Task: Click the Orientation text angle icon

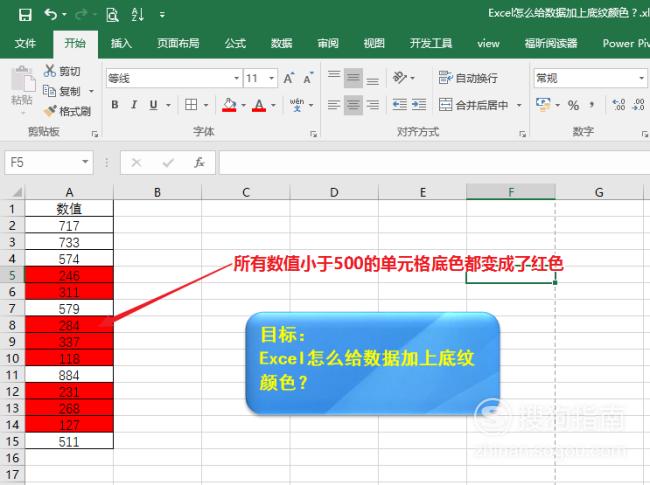Action: coord(400,78)
